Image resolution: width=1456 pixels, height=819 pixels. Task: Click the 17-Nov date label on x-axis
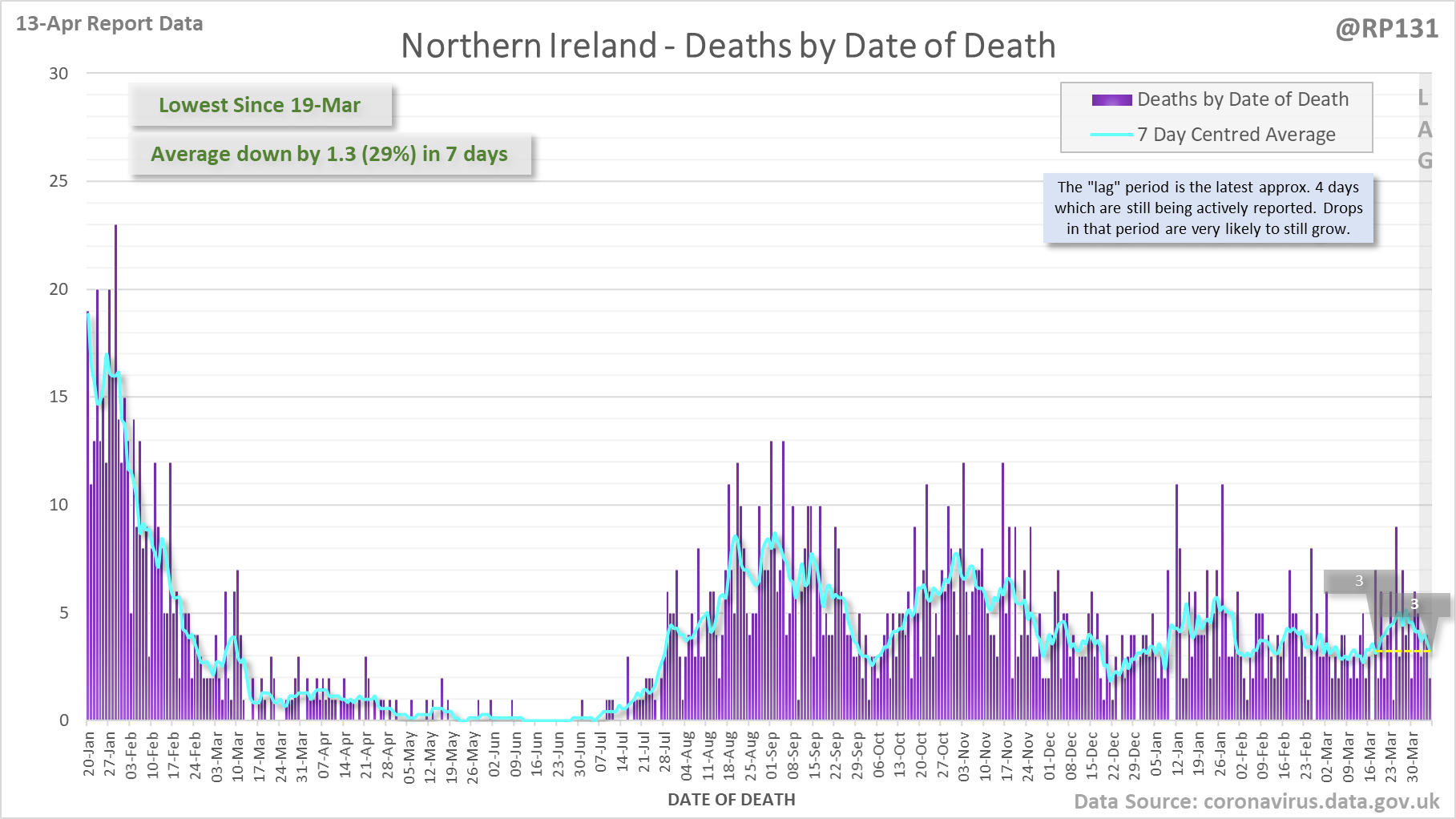coord(1006,753)
